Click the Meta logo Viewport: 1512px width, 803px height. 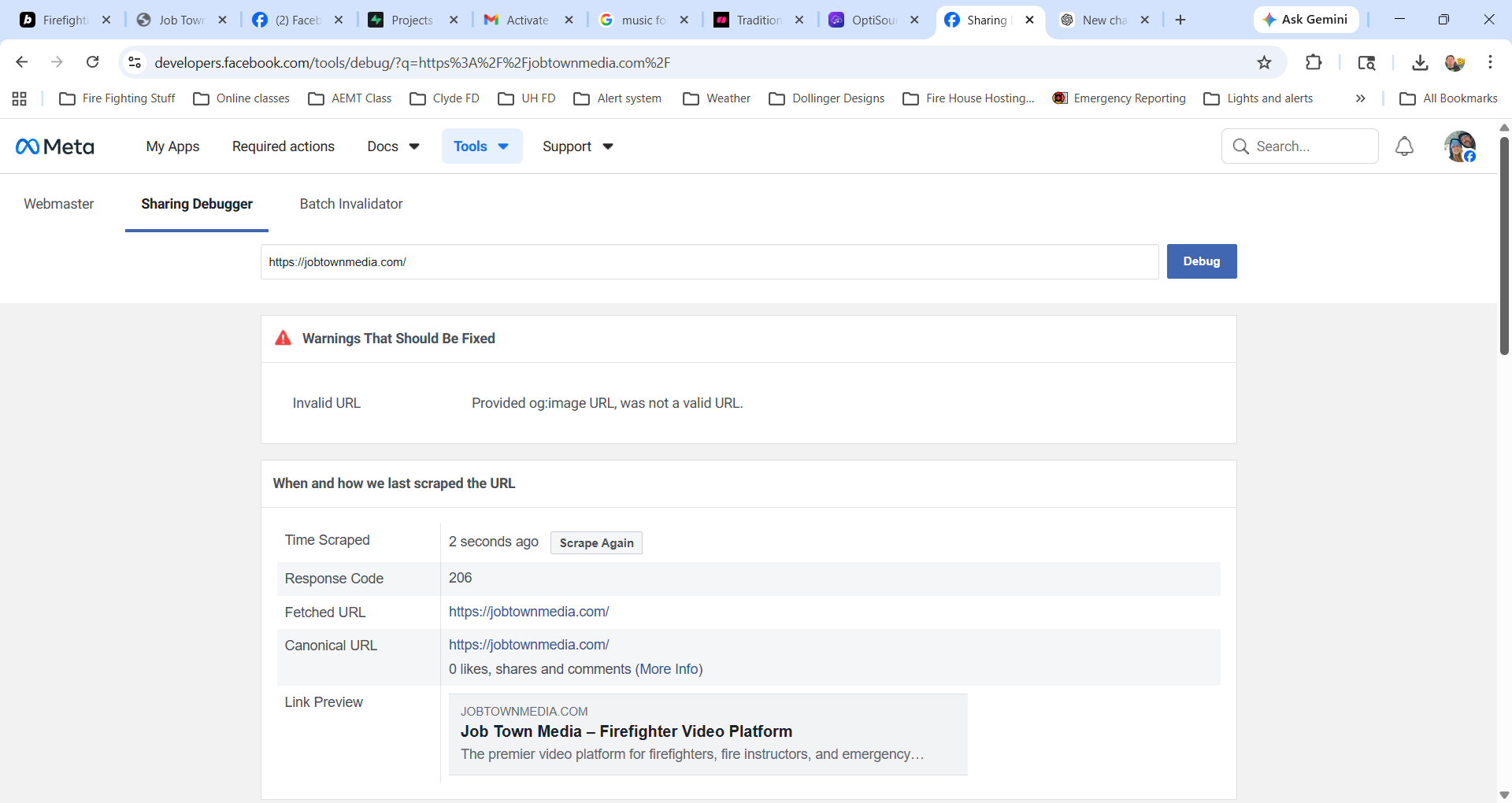coord(55,146)
